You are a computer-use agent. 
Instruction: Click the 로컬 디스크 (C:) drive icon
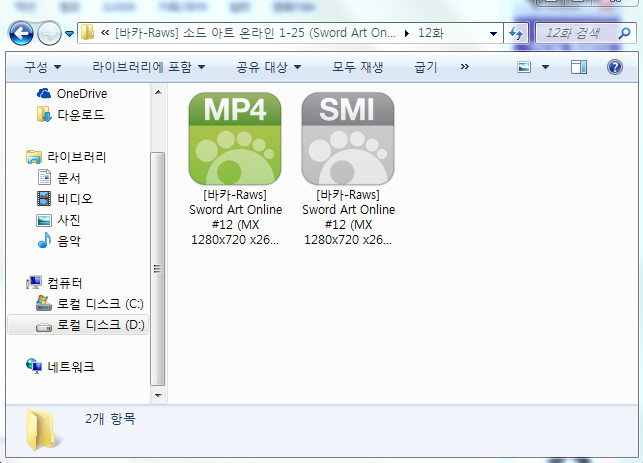pos(44,303)
